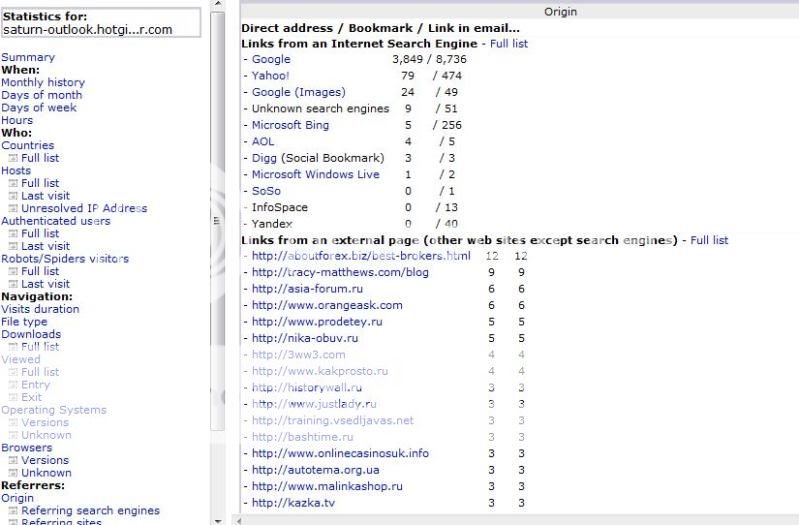Viewport: 799px width, 525px height.
Task: Open Full list of external page links
Action: [709, 240]
